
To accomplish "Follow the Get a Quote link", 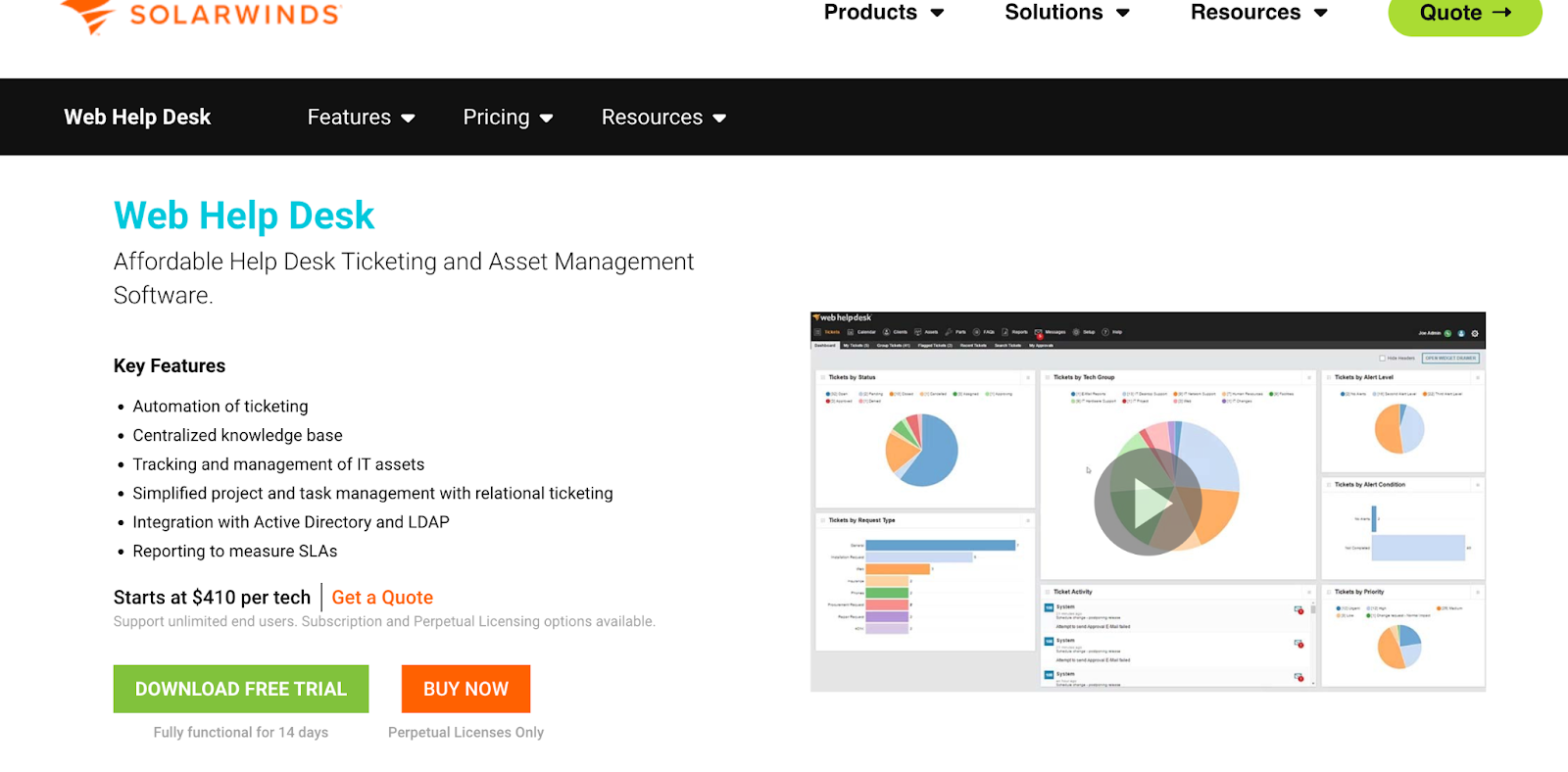I will (382, 598).
